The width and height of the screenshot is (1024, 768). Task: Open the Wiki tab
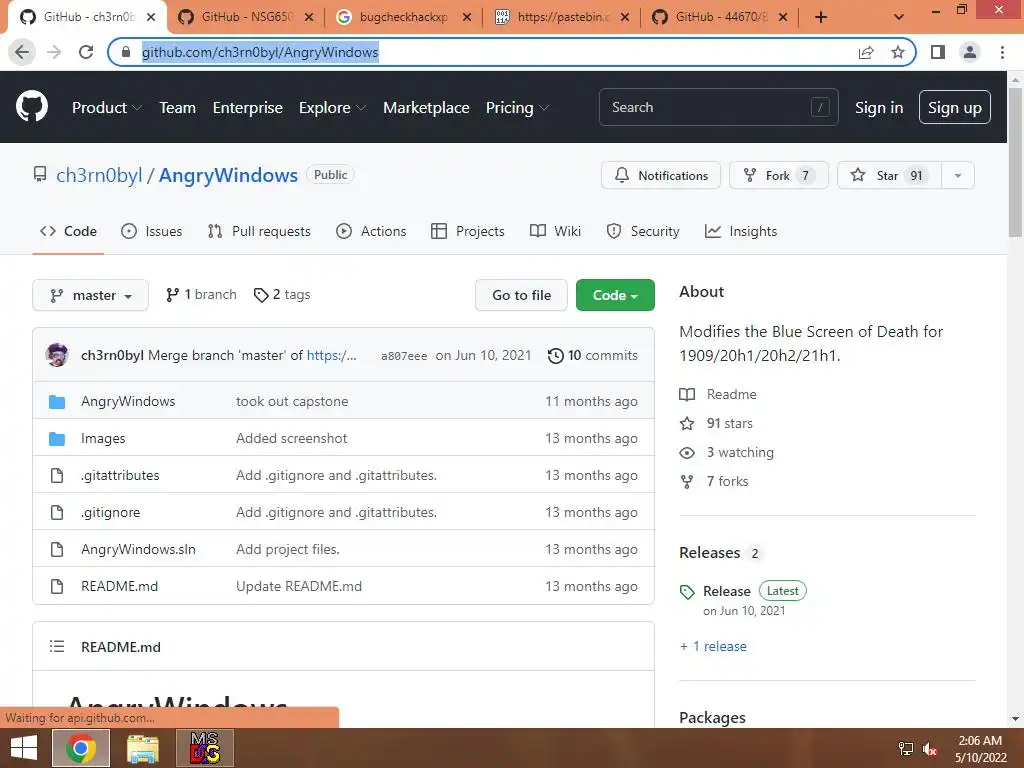(555, 231)
